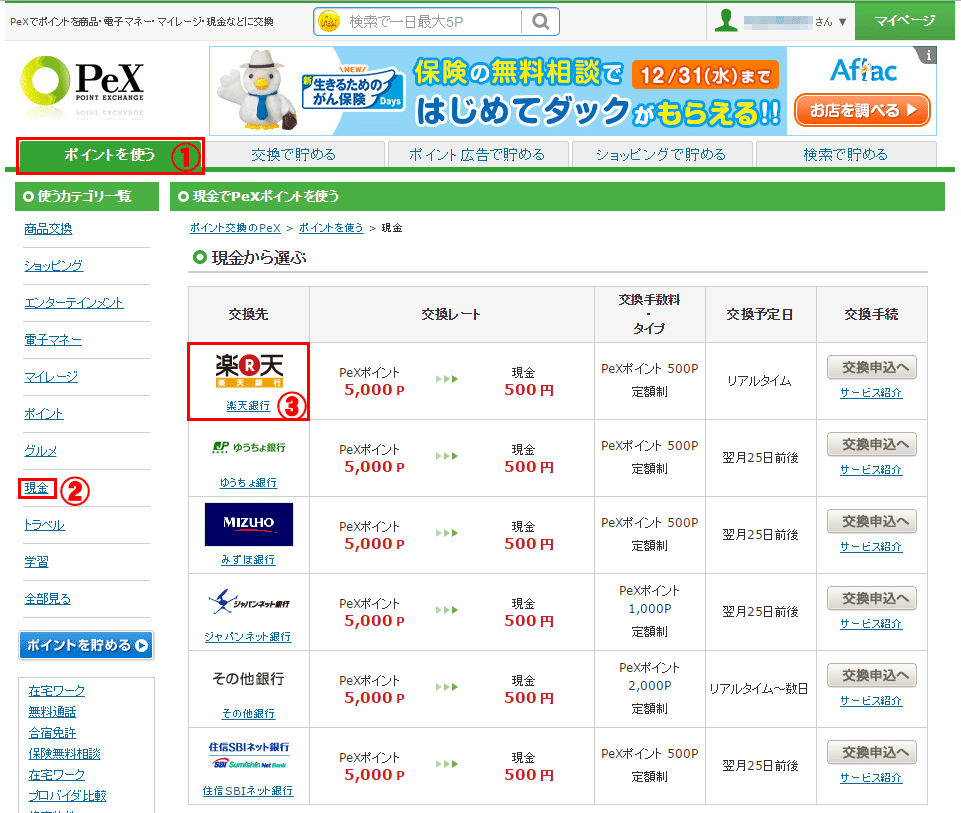Open ポイント category link in sidebar
Screen dimensions: 961x813
tap(44, 414)
